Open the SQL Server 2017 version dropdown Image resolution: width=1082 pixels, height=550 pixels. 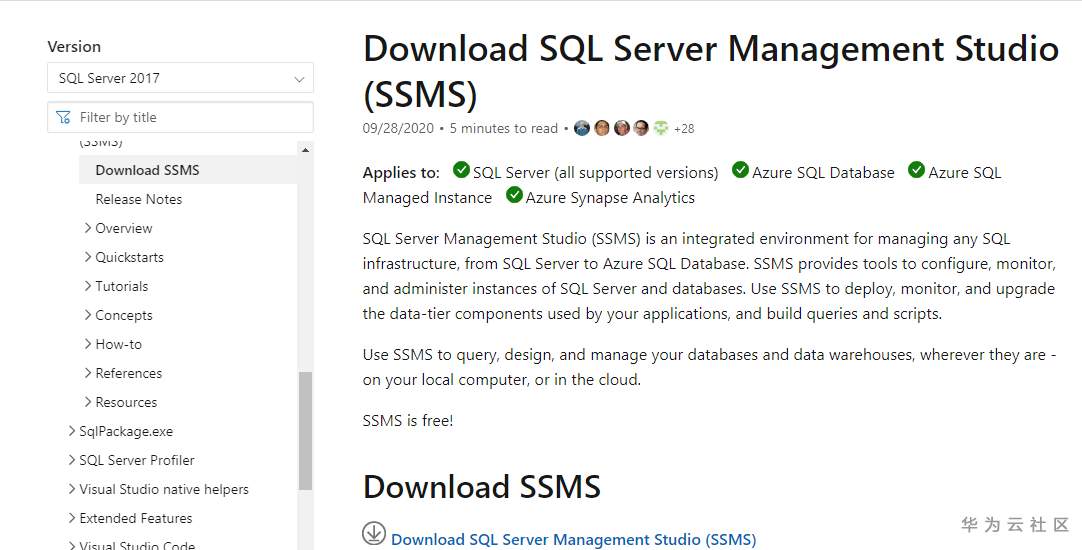(180, 78)
